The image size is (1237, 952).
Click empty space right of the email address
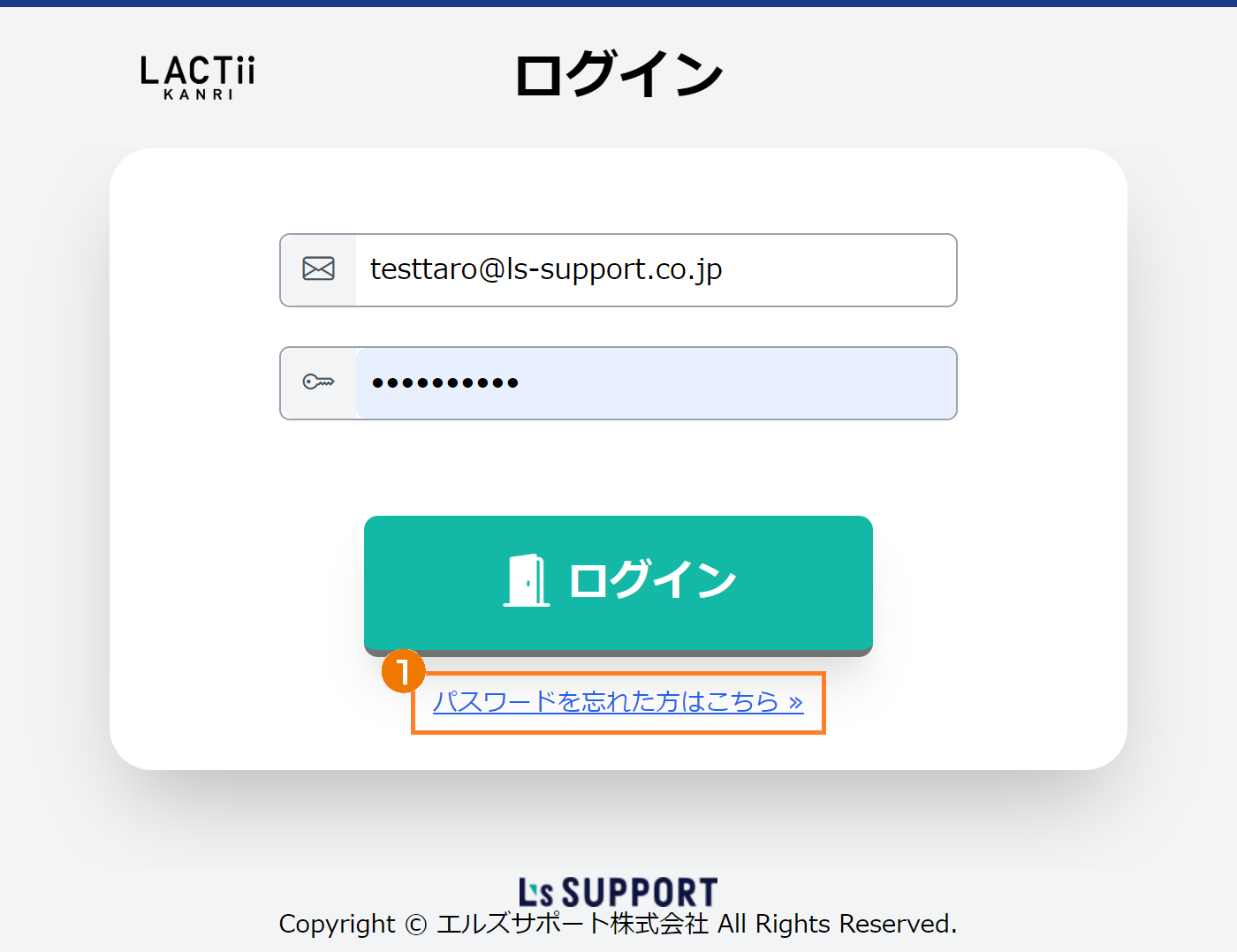click(x=839, y=270)
